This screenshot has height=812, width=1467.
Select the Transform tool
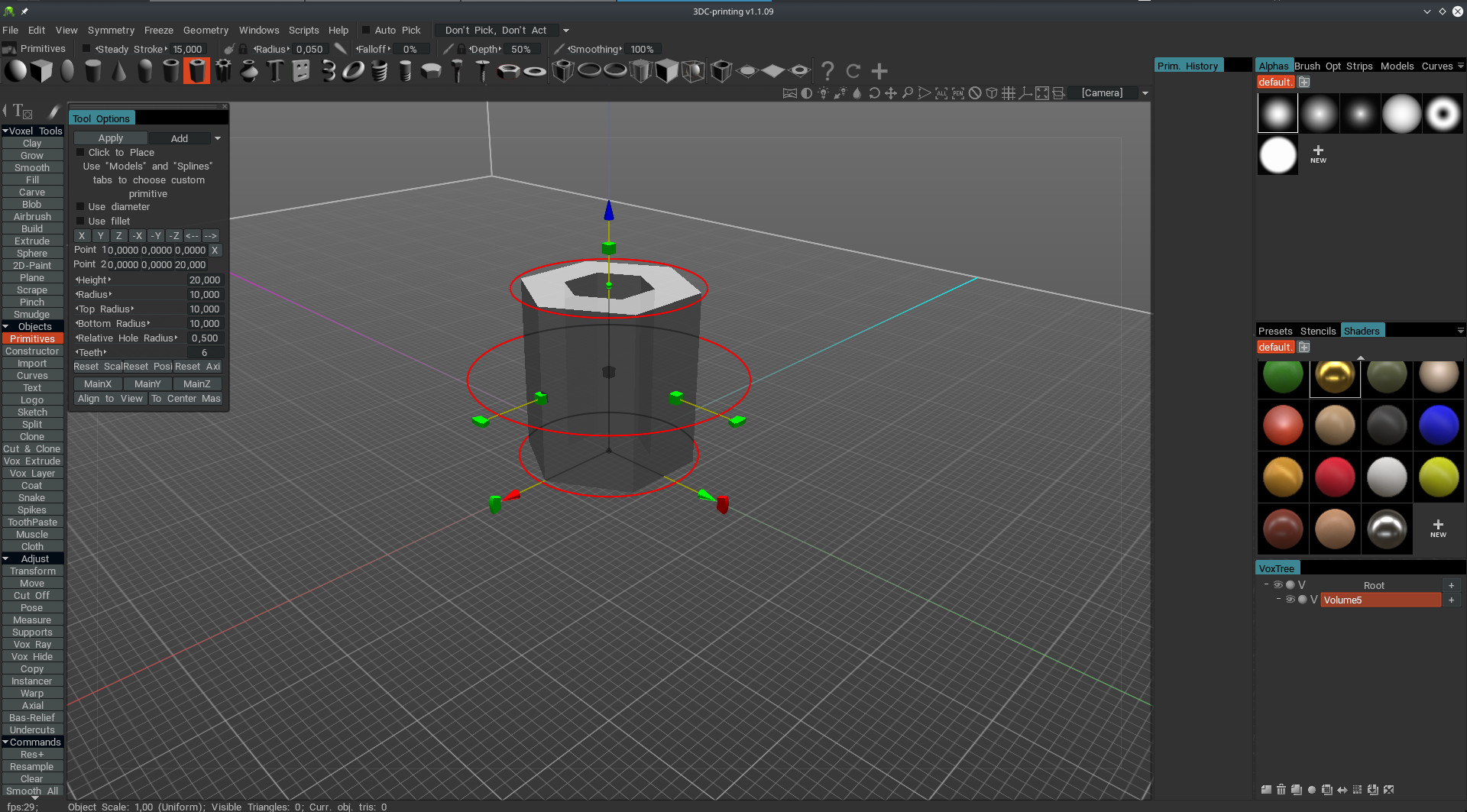[32, 571]
